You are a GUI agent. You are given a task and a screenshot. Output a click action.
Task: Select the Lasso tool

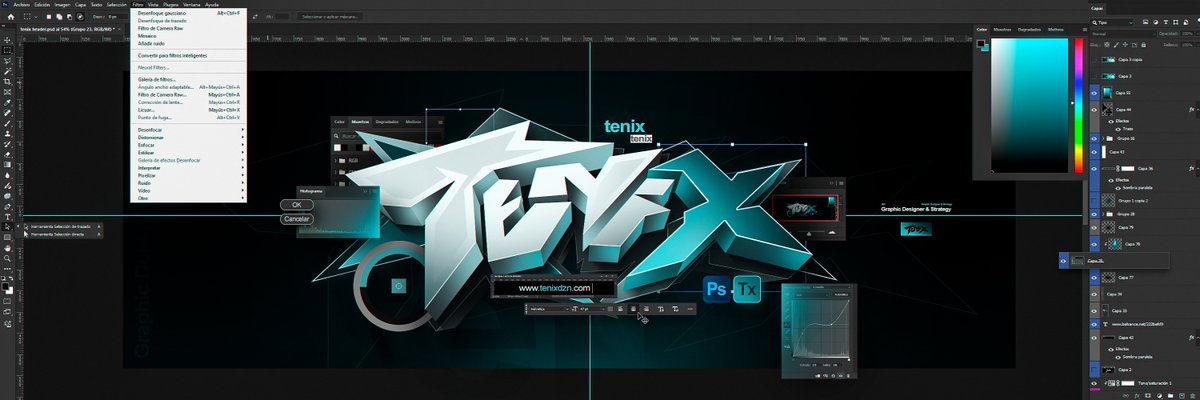coord(7,61)
